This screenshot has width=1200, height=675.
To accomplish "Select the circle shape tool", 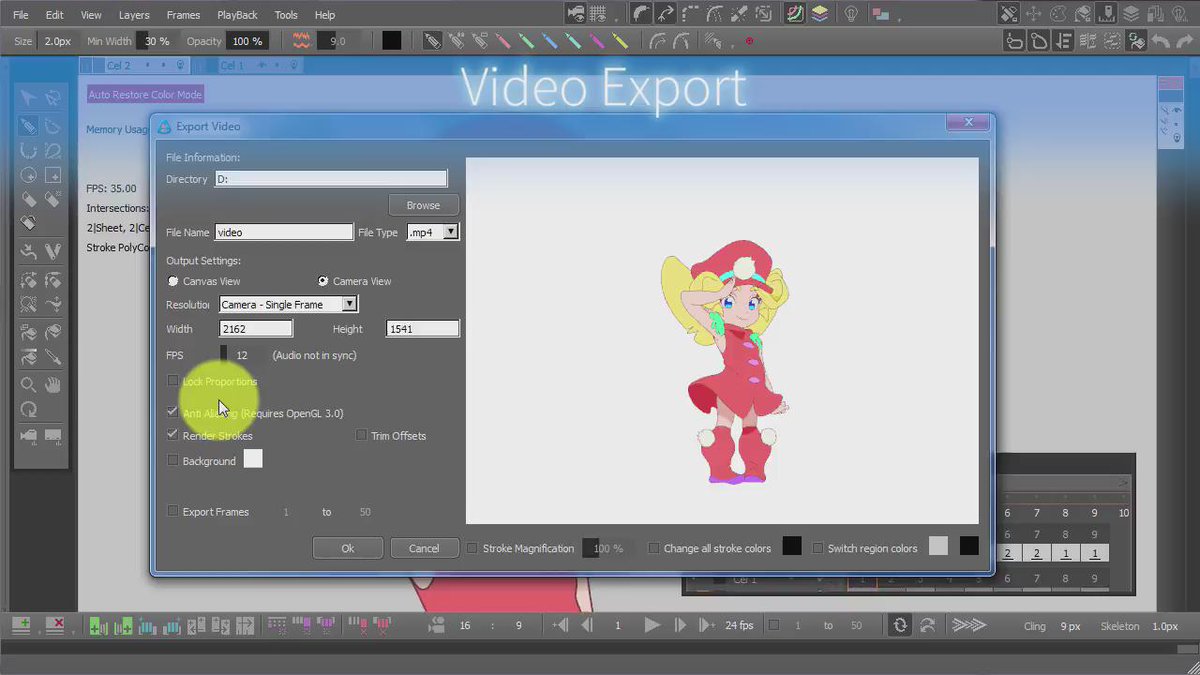I will [28, 175].
